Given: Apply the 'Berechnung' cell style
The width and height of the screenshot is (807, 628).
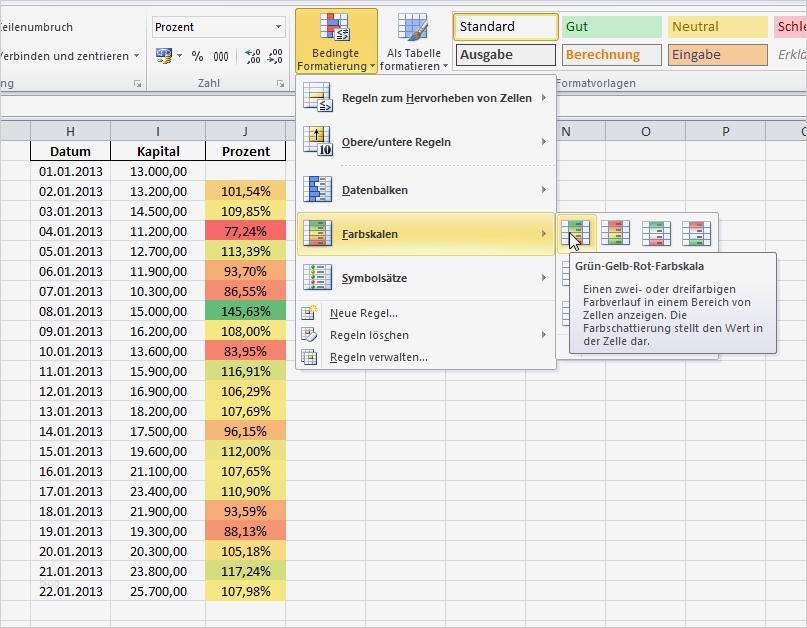Looking at the screenshot, I should pyautogui.click(x=611, y=55).
